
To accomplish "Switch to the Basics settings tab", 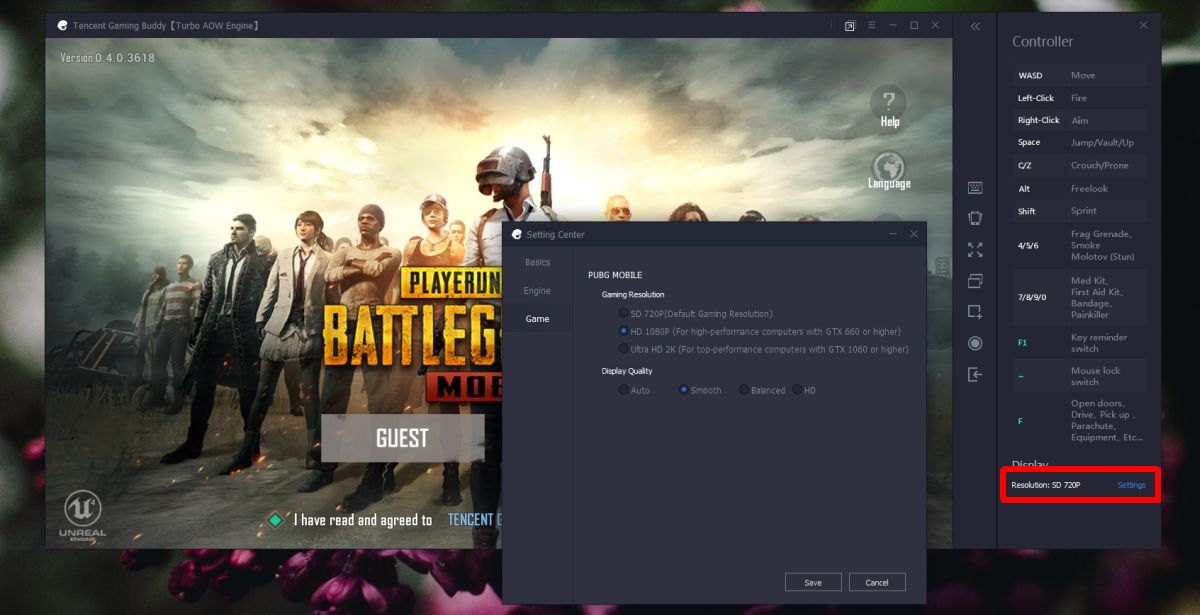I will coord(538,262).
